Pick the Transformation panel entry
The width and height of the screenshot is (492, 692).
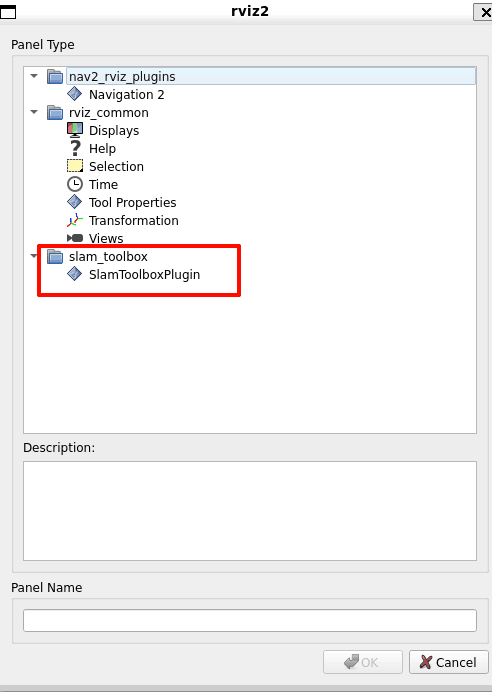point(134,220)
